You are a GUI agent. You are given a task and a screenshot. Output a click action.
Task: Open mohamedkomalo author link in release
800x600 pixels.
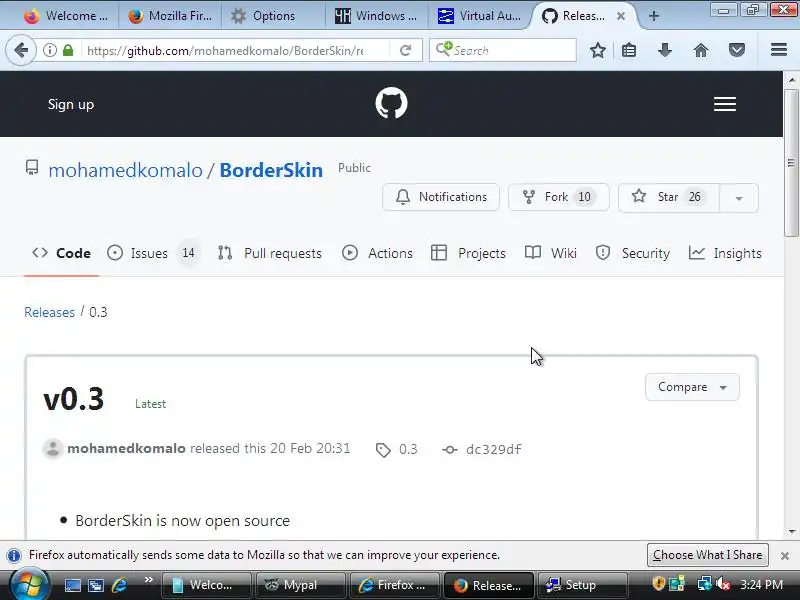coord(126,448)
